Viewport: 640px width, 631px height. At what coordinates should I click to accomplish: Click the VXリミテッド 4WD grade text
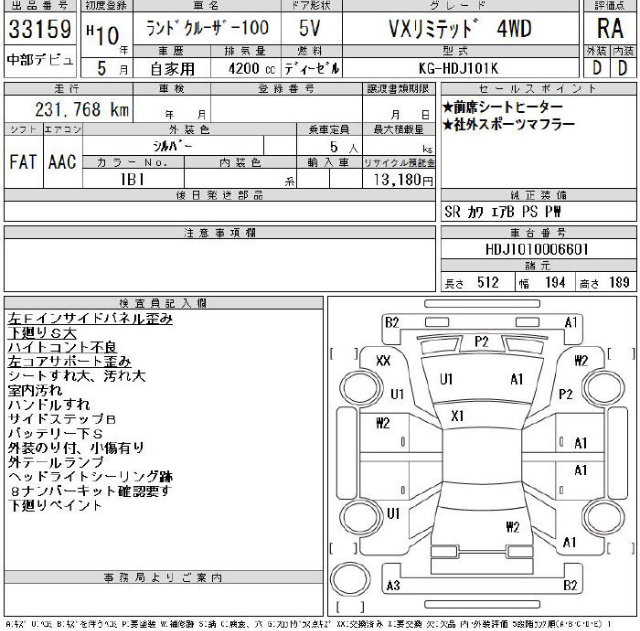tap(459, 29)
